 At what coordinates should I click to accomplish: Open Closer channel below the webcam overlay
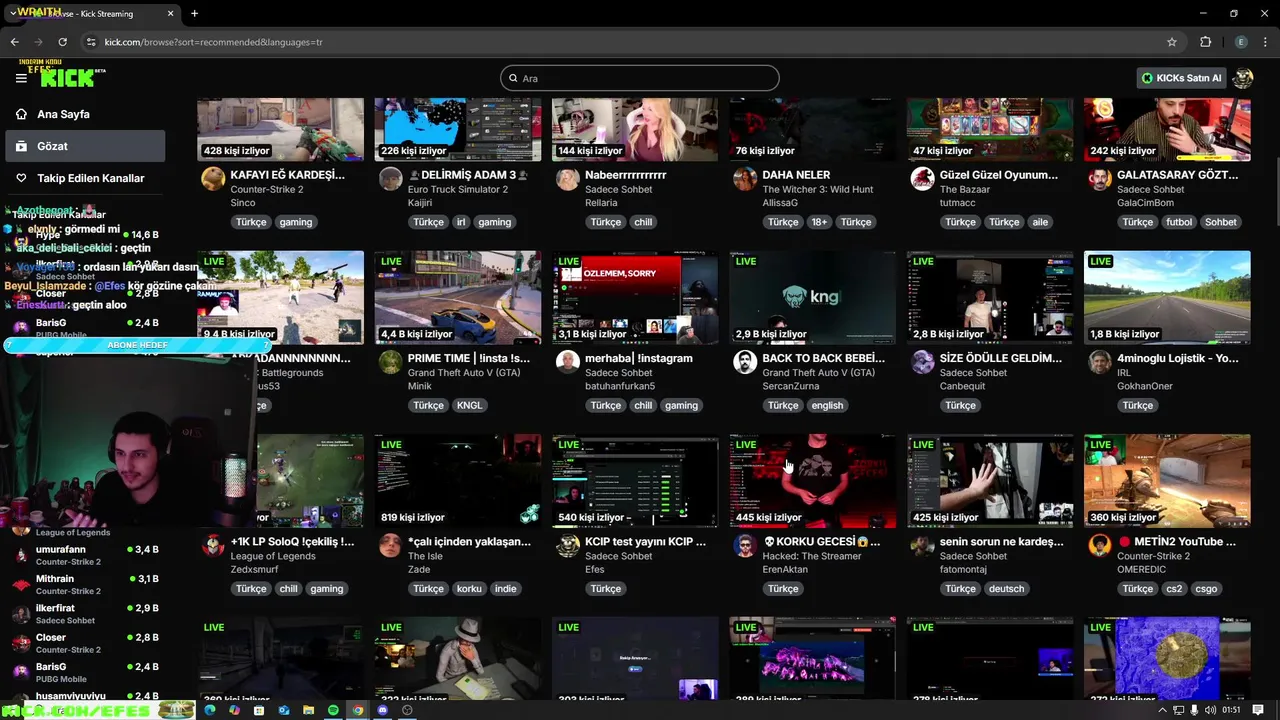(x=85, y=643)
